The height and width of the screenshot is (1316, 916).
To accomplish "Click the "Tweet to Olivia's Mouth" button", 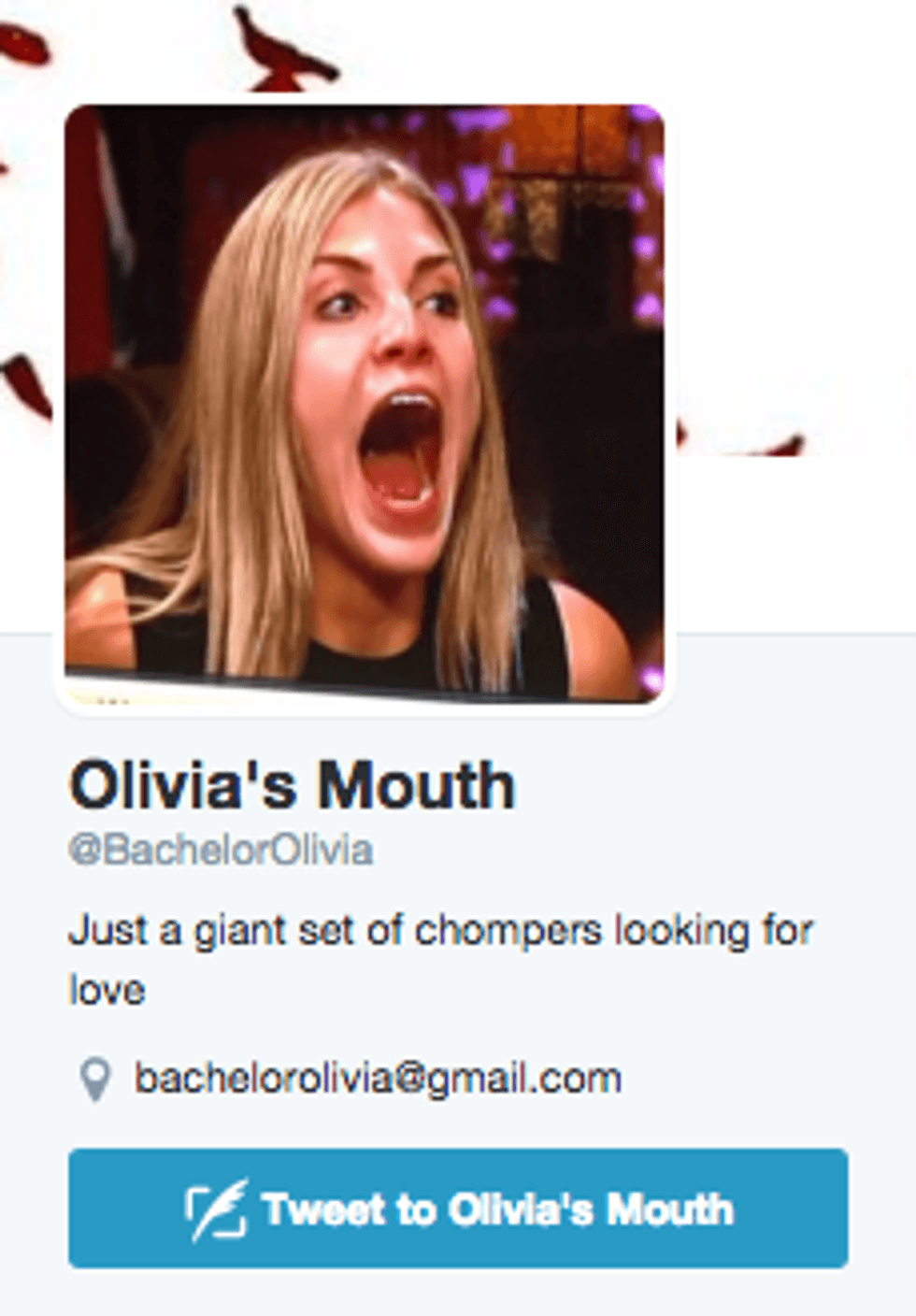I will click(x=458, y=1209).
